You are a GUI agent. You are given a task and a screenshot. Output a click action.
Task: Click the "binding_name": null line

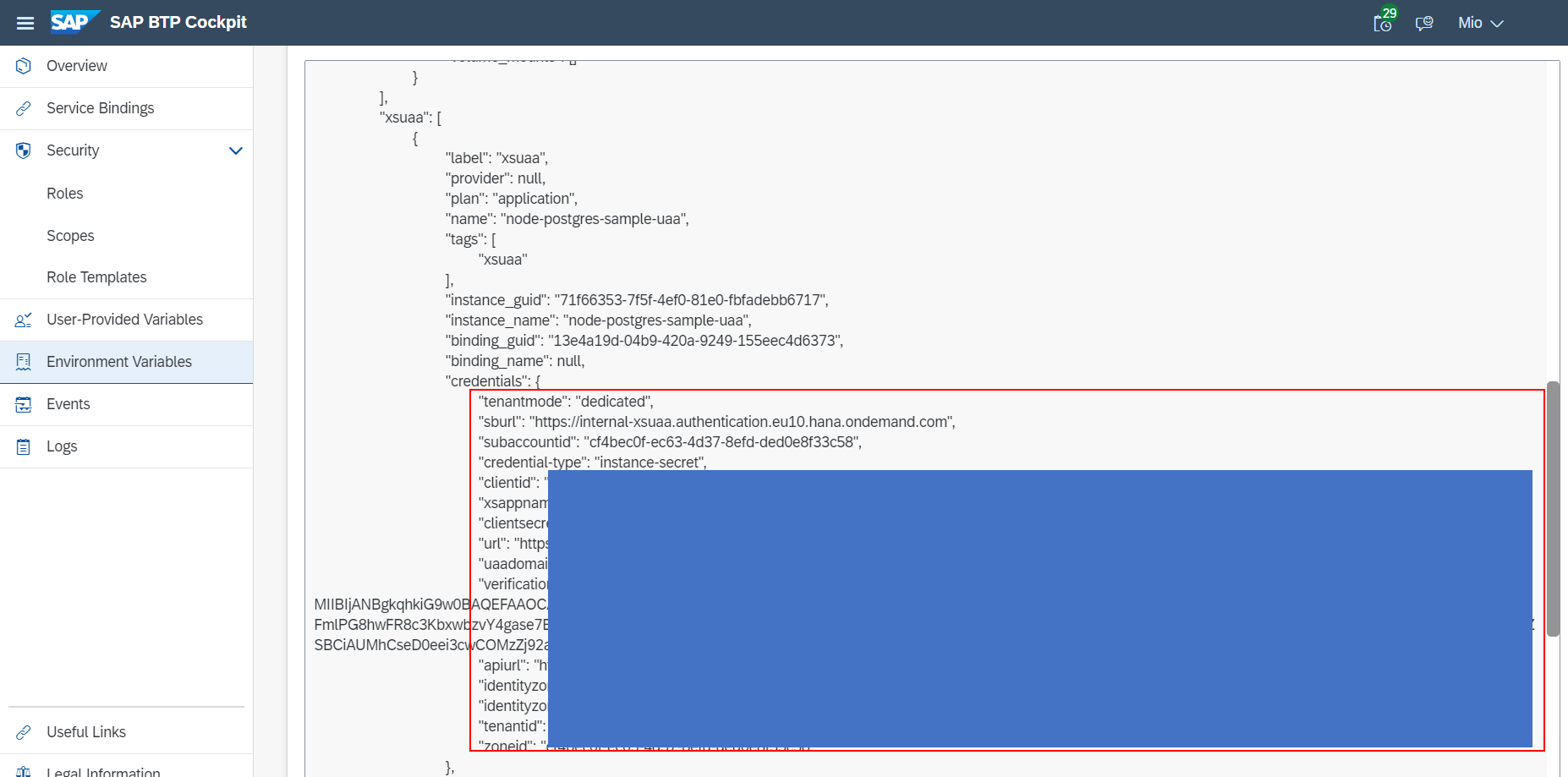point(515,361)
